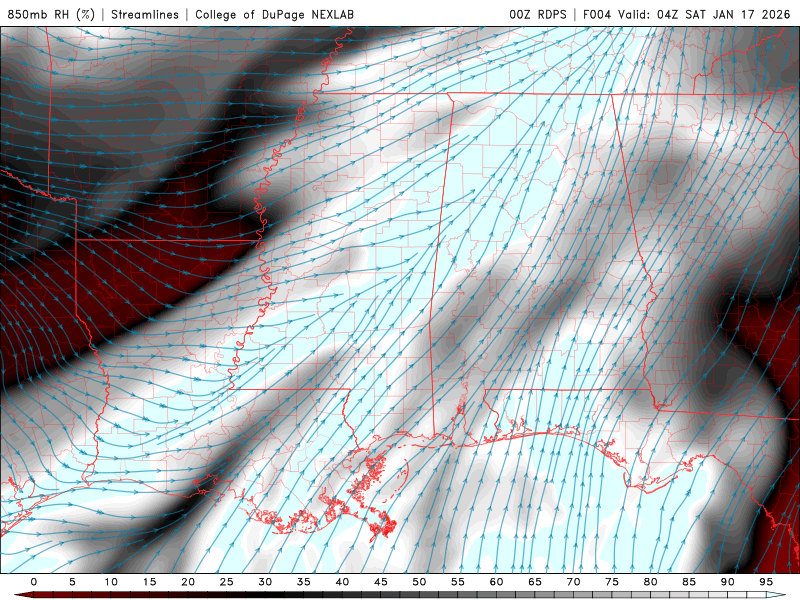
Task: Click 'Valid: 04Z SAT JAN 17 2026' text
Action: click(704, 14)
